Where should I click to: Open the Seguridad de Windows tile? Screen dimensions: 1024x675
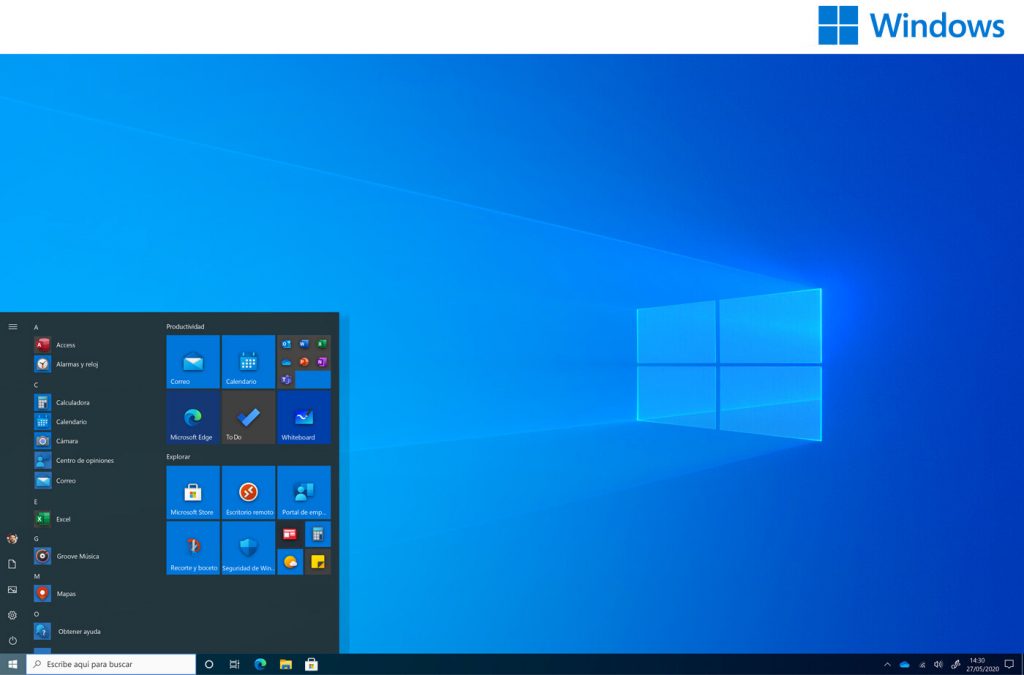[248, 548]
